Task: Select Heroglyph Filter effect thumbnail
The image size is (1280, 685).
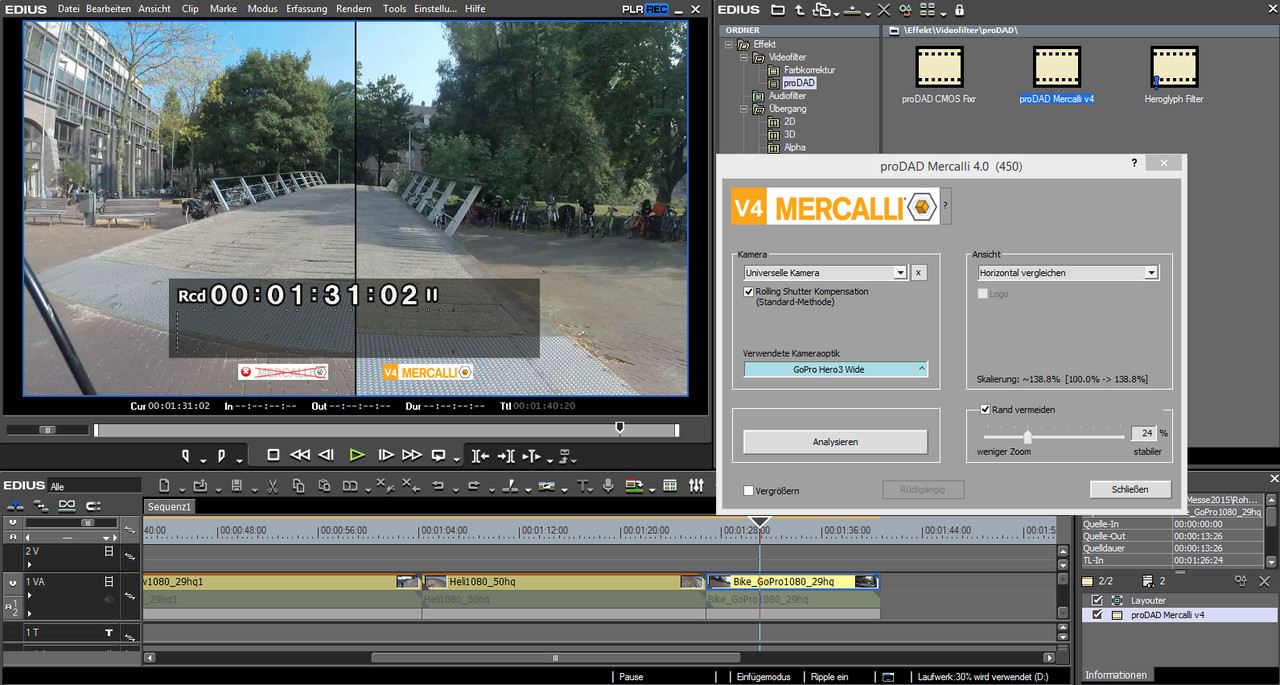Action: tap(1174, 75)
